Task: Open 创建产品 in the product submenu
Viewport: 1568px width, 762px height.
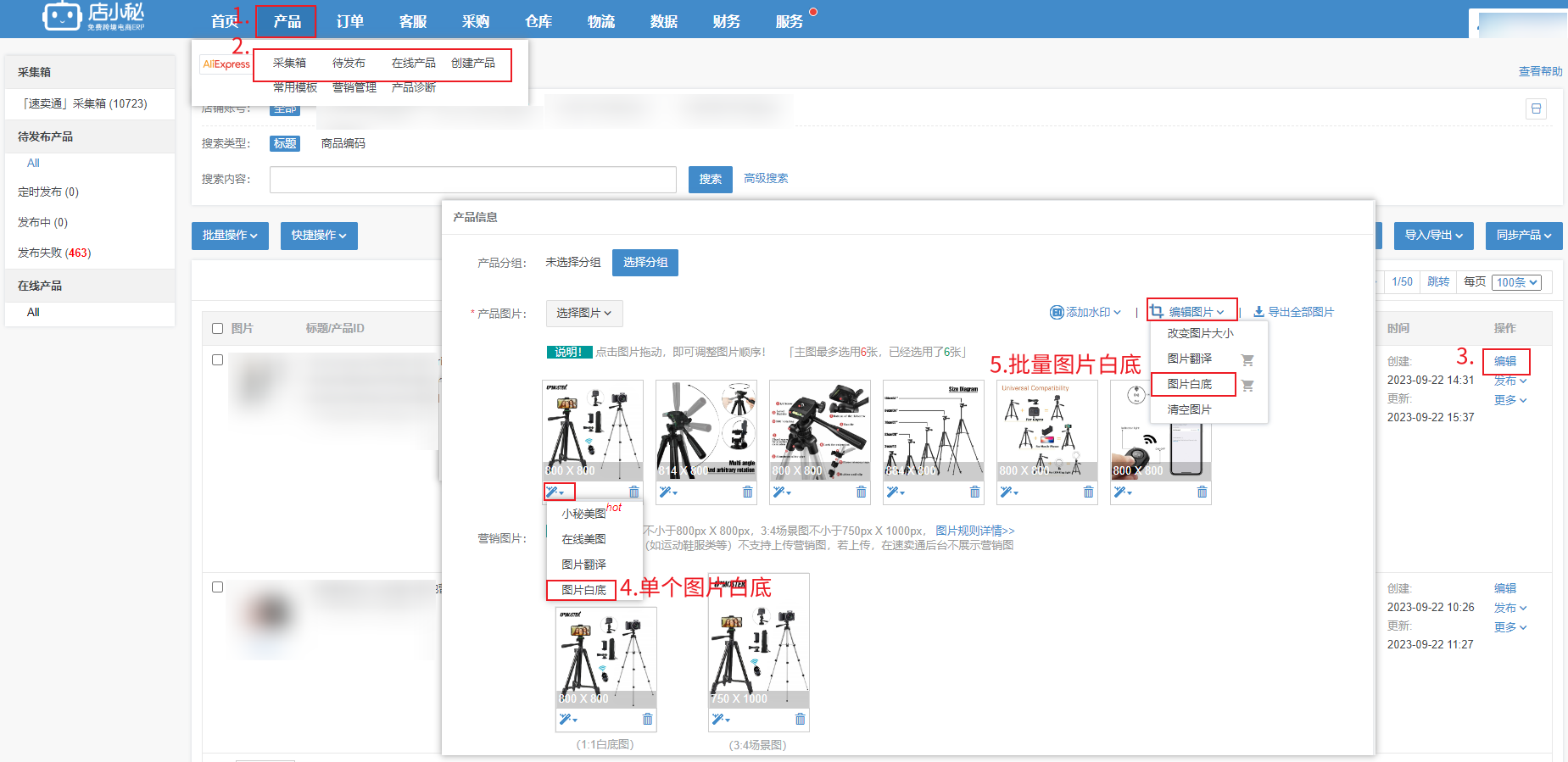Action: pyautogui.click(x=472, y=63)
